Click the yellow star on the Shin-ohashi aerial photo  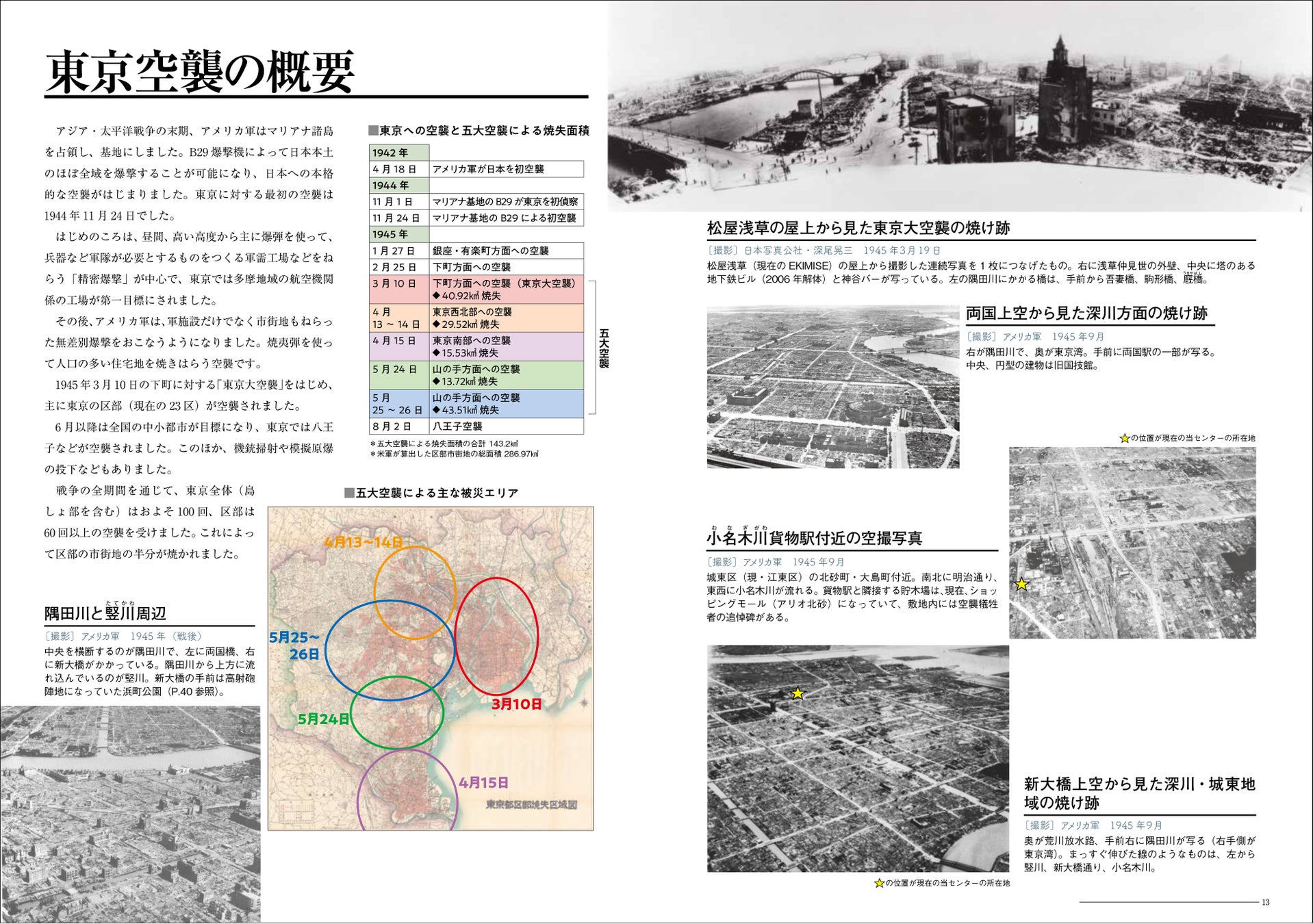(798, 693)
